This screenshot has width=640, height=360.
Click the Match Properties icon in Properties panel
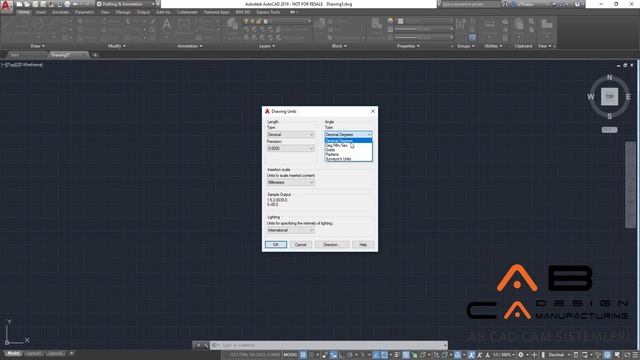tap(377, 25)
